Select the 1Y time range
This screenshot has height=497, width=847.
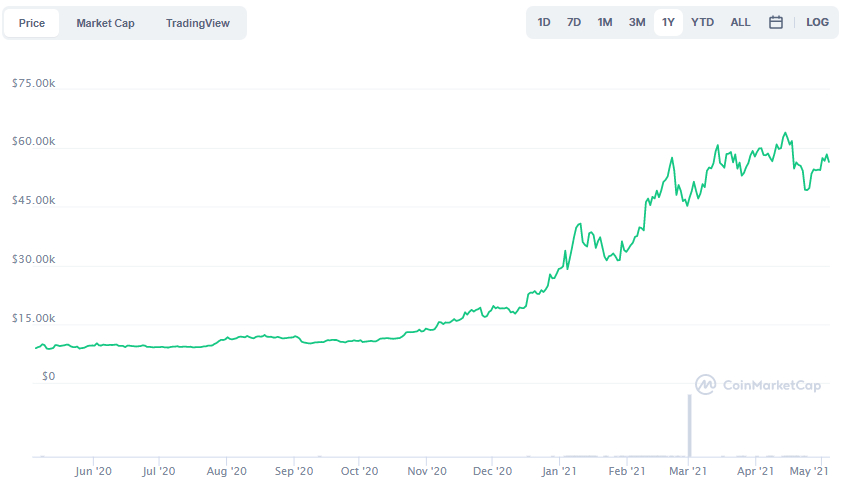coord(668,22)
